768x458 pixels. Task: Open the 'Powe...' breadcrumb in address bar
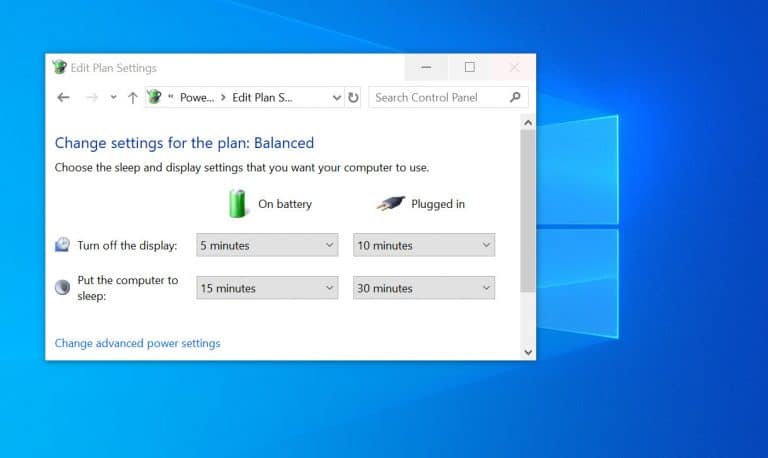pyautogui.click(x=197, y=97)
